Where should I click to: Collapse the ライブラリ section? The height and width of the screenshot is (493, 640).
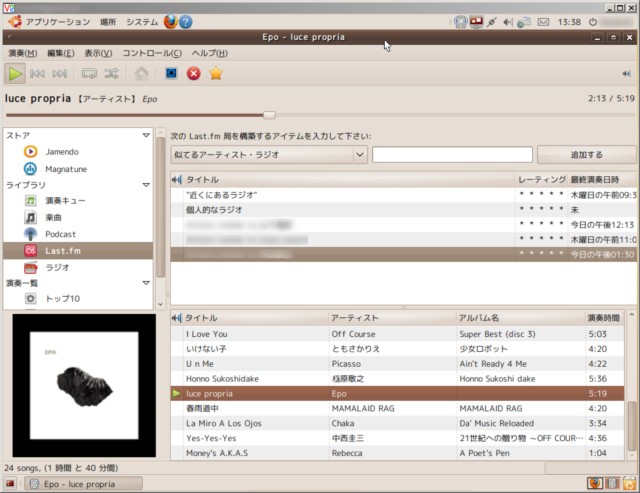point(146,185)
